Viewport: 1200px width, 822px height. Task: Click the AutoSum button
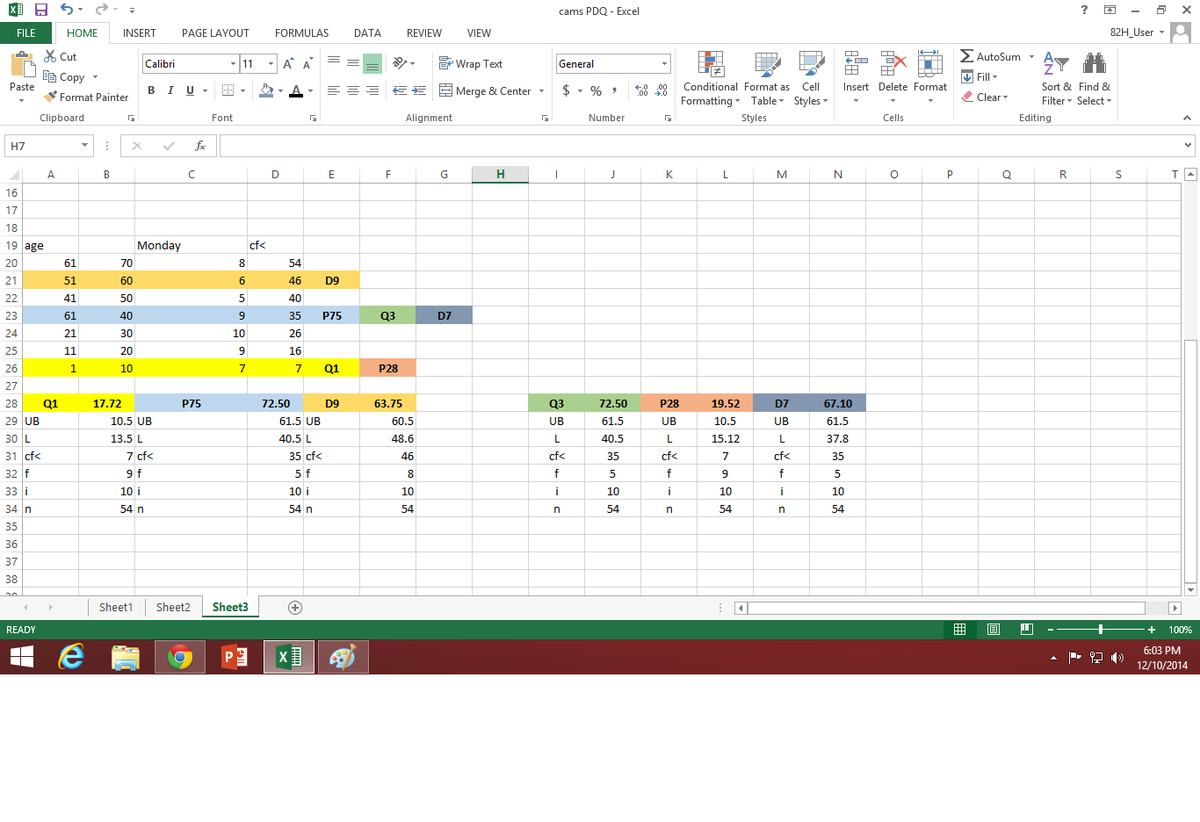[x=991, y=57]
